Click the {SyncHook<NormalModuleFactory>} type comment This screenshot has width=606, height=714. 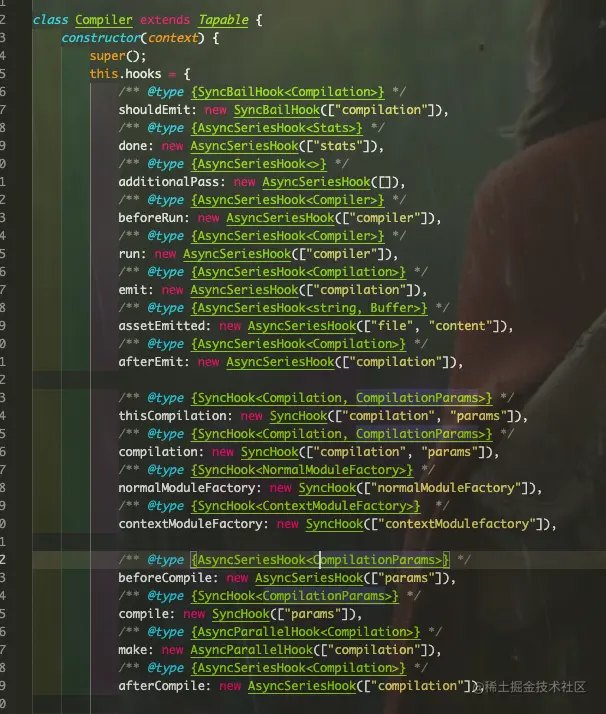(x=302, y=470)
